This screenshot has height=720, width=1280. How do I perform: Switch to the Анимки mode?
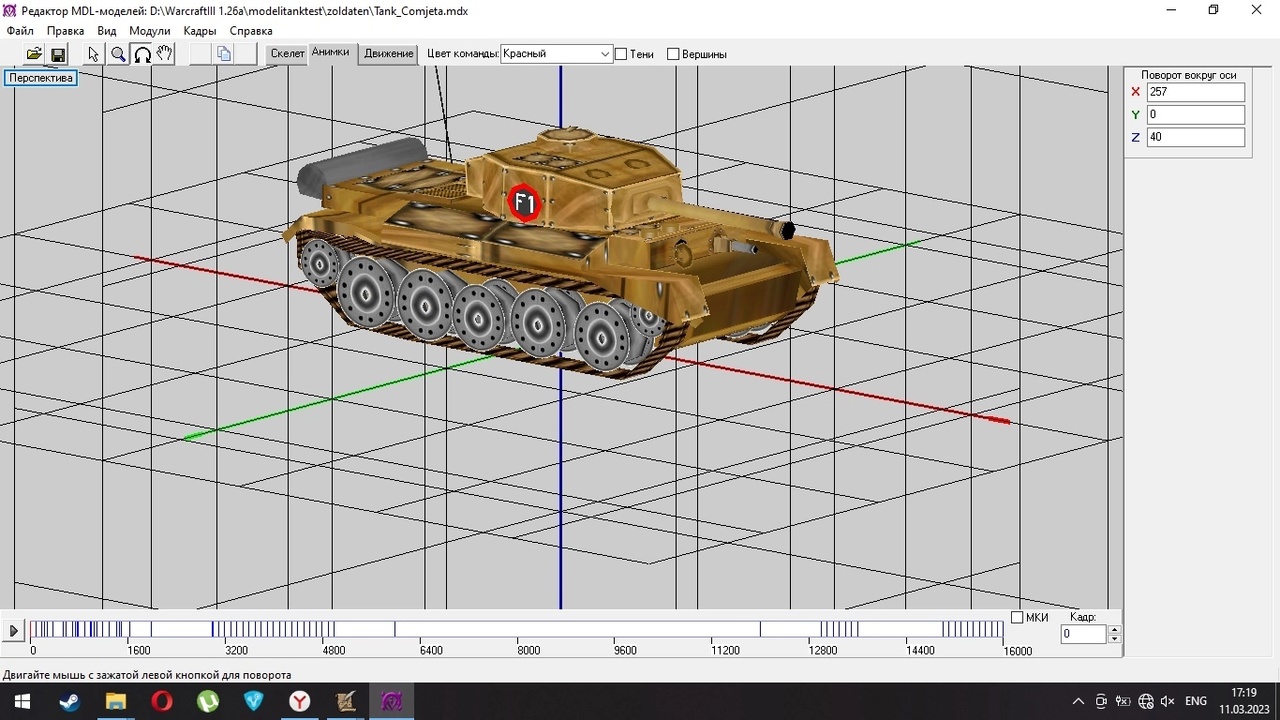click(x=330, y=53)
